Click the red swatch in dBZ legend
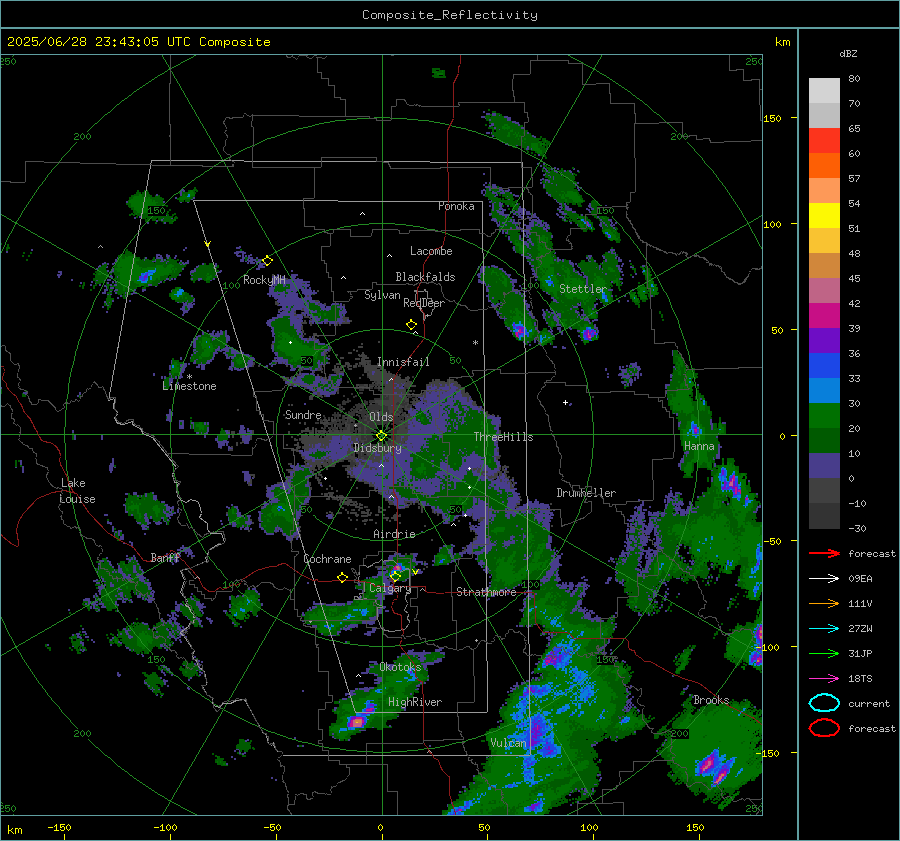The width and height of the screenshot is (900, 841). pyautogui.click(x=824, y=141)
